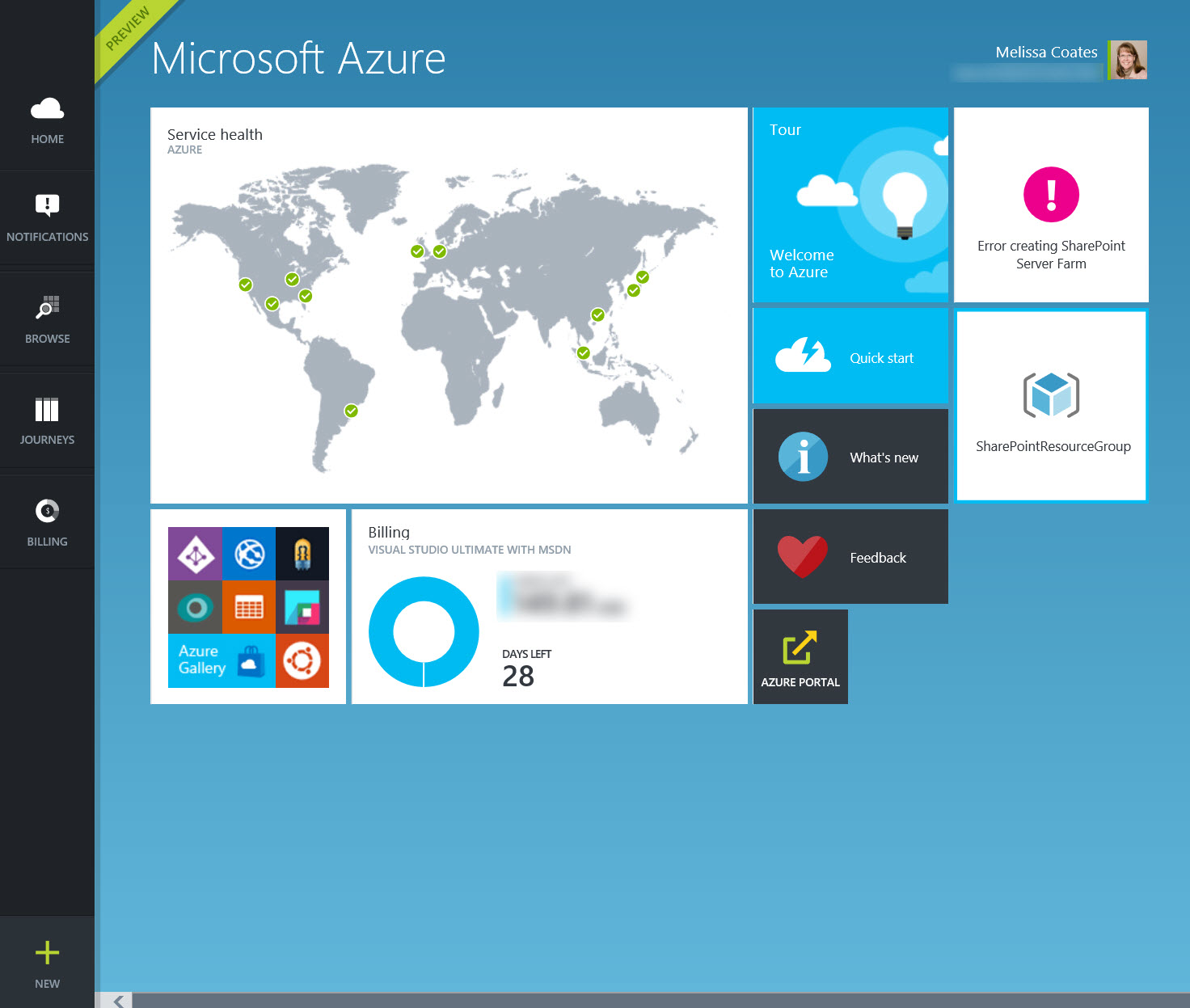Open the Notifications sidebar icon

(x=47, y=205)
